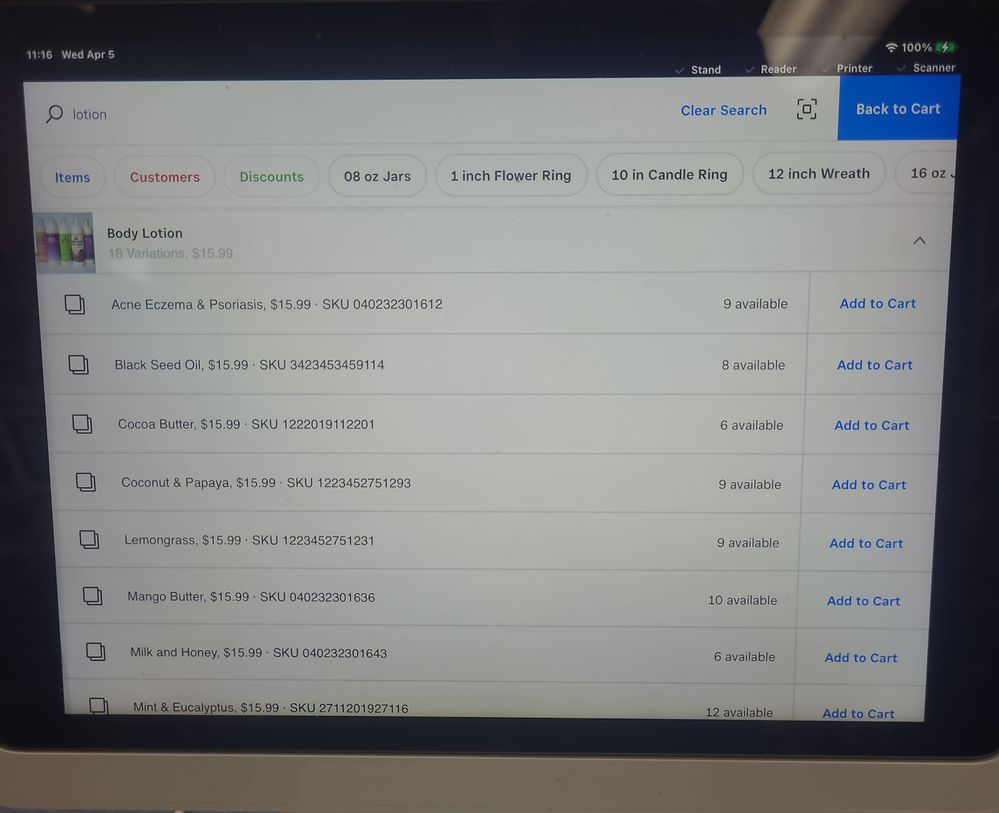Add Mint & Eucalyptus lotion to cart
Image resolution: width=999 pixels, height=813 pixels.
click(x=858, y=712)
